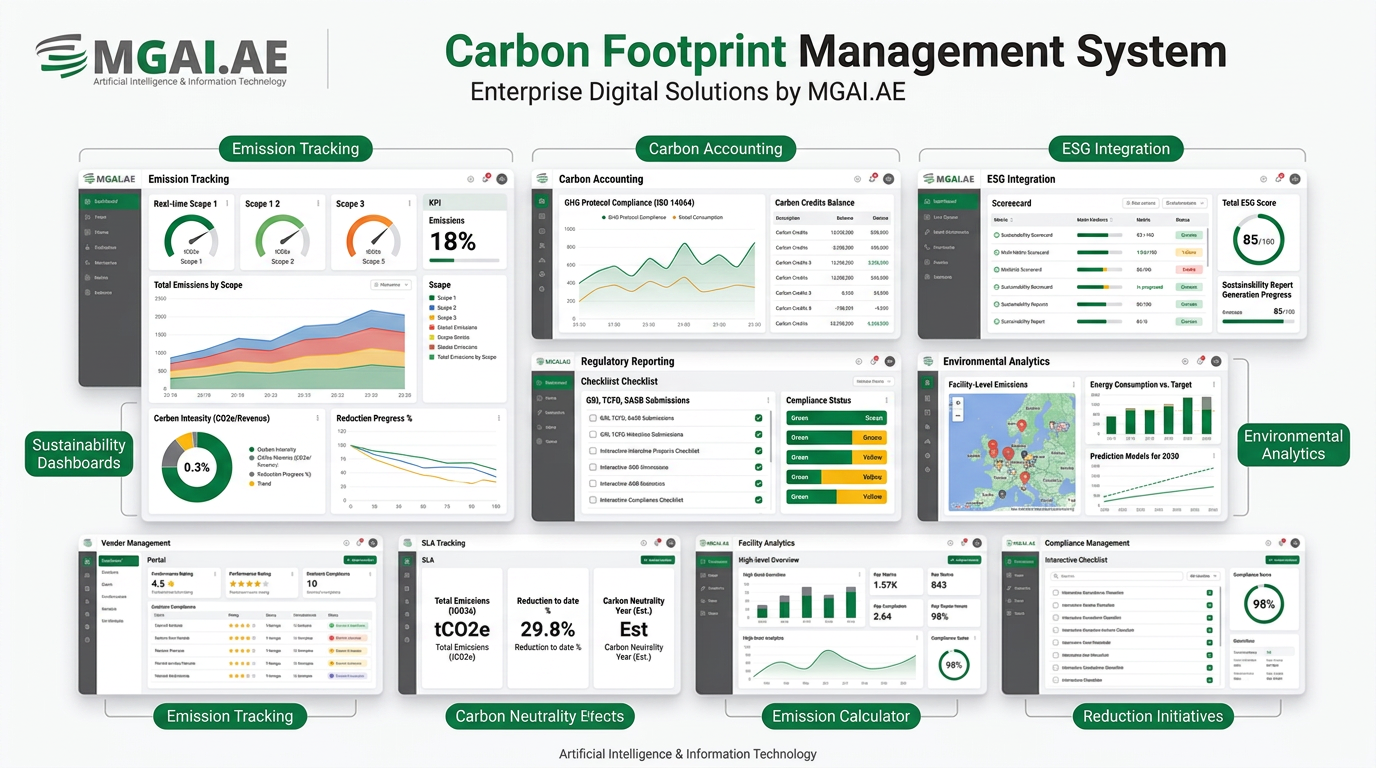Open options menu on Scope 3 gauge card
The height and width of the screenshot is (768, 1376).
point(409,203)
